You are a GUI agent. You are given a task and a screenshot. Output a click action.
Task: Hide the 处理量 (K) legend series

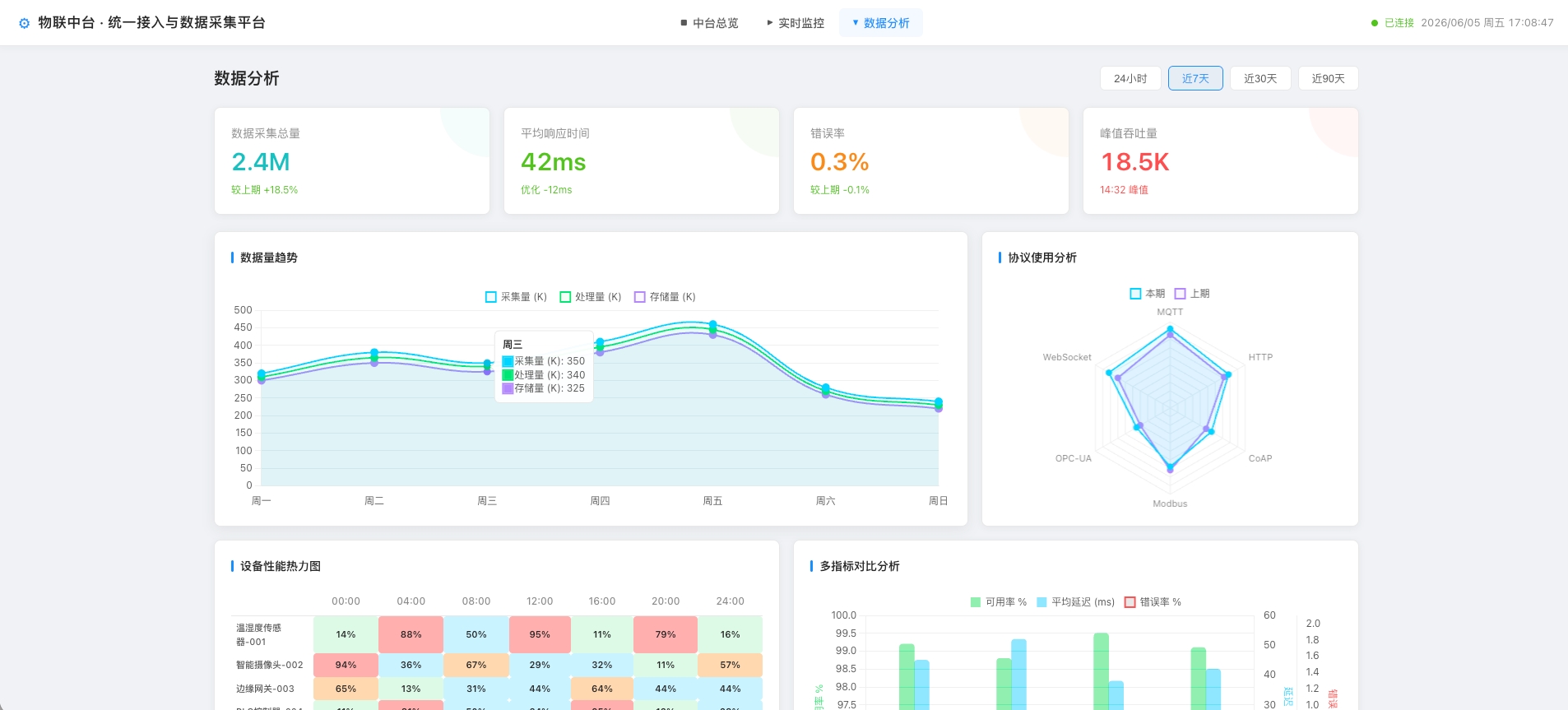coord(591,297)
